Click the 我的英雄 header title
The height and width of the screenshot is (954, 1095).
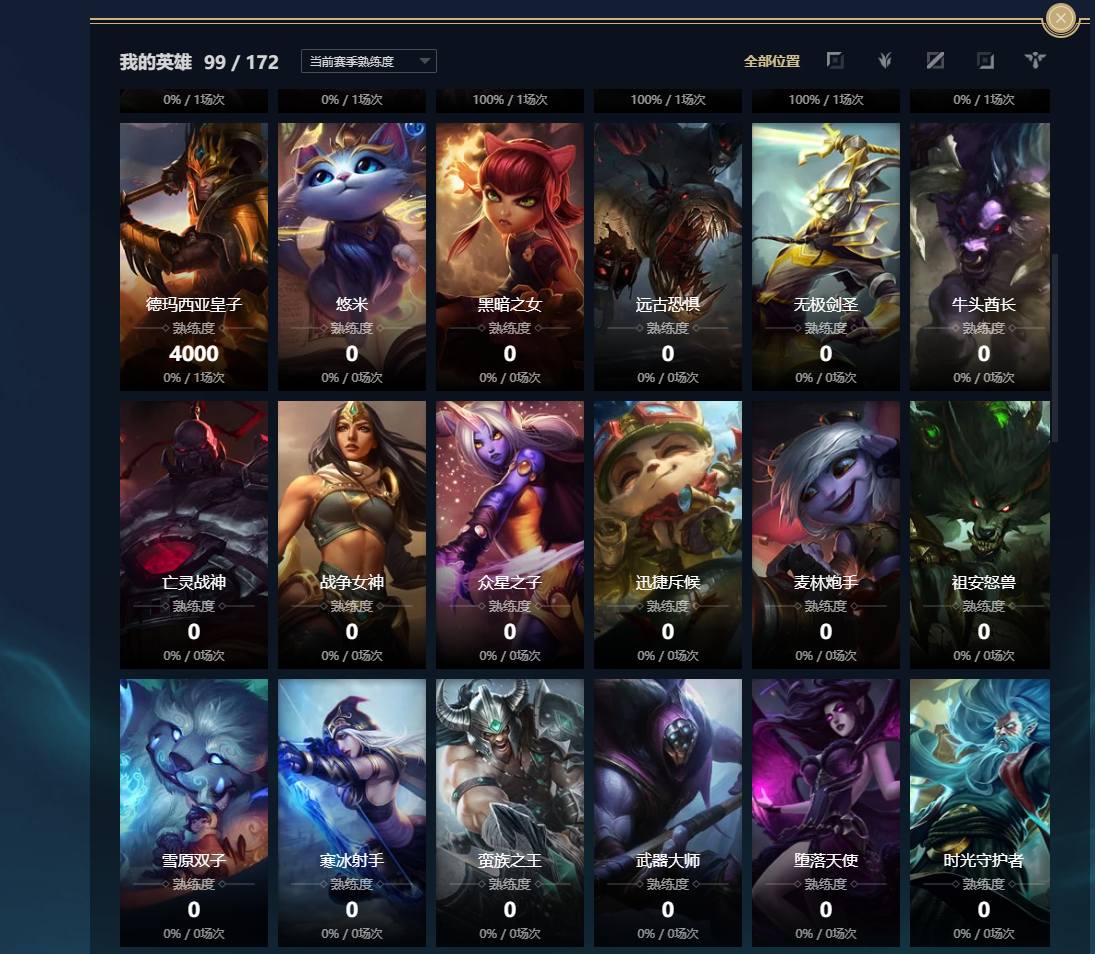(x=155, y=62)
